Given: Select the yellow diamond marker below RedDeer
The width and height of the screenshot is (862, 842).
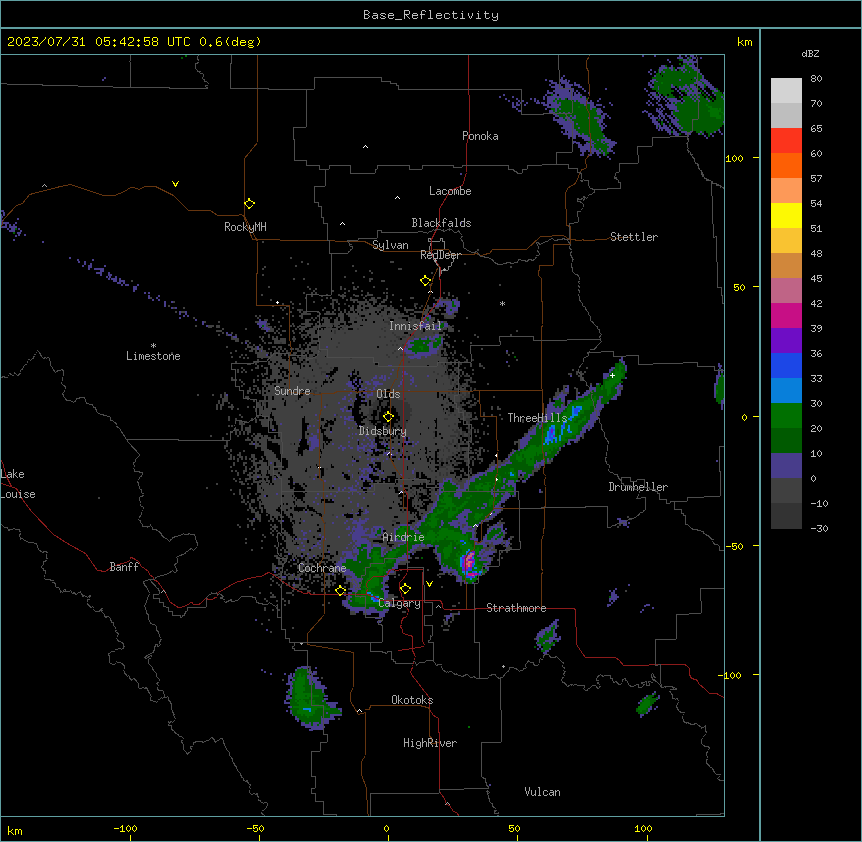Looking at the screenshot, I should (425, 281).
